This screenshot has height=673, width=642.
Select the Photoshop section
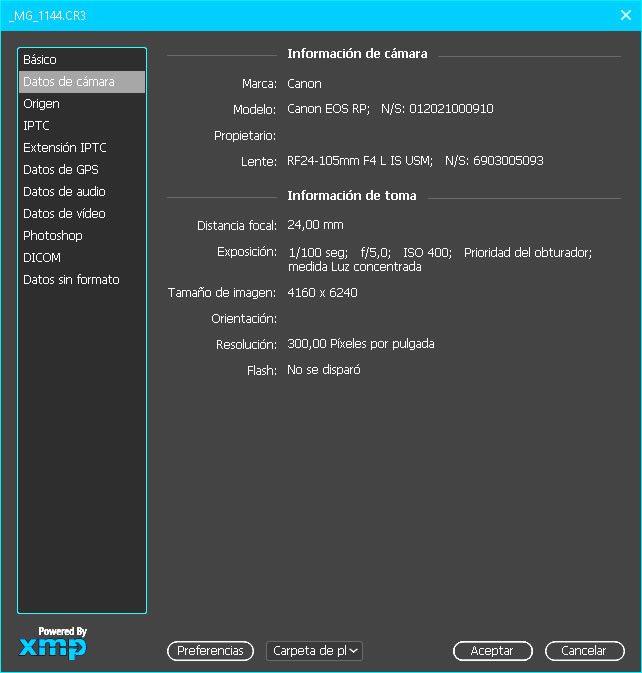[82, 236]
